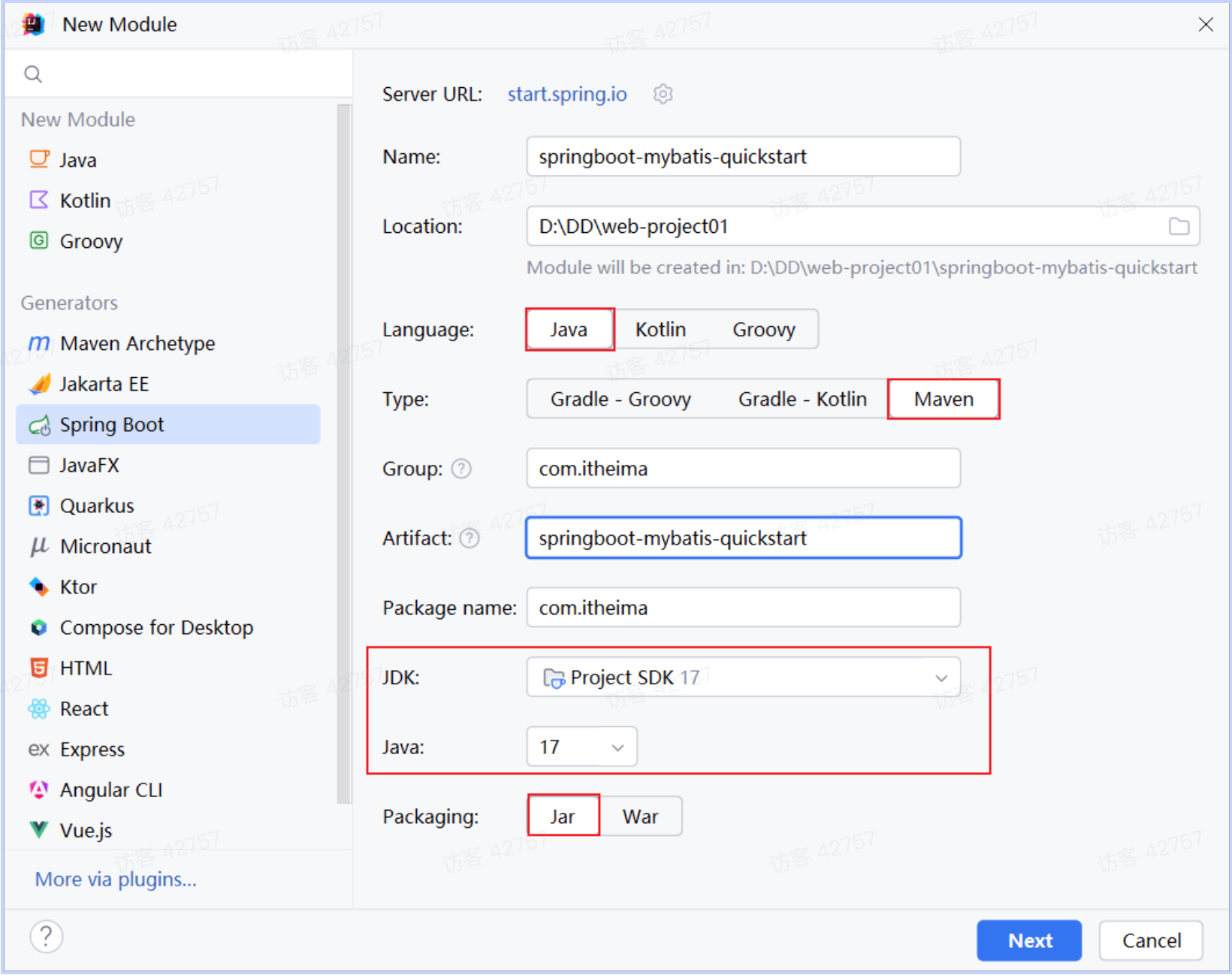Image resolution: width=1232 pixels, height=975 pixels.
Task: Click the Server URL settings gear icon
Action: (x=663, y=94)
